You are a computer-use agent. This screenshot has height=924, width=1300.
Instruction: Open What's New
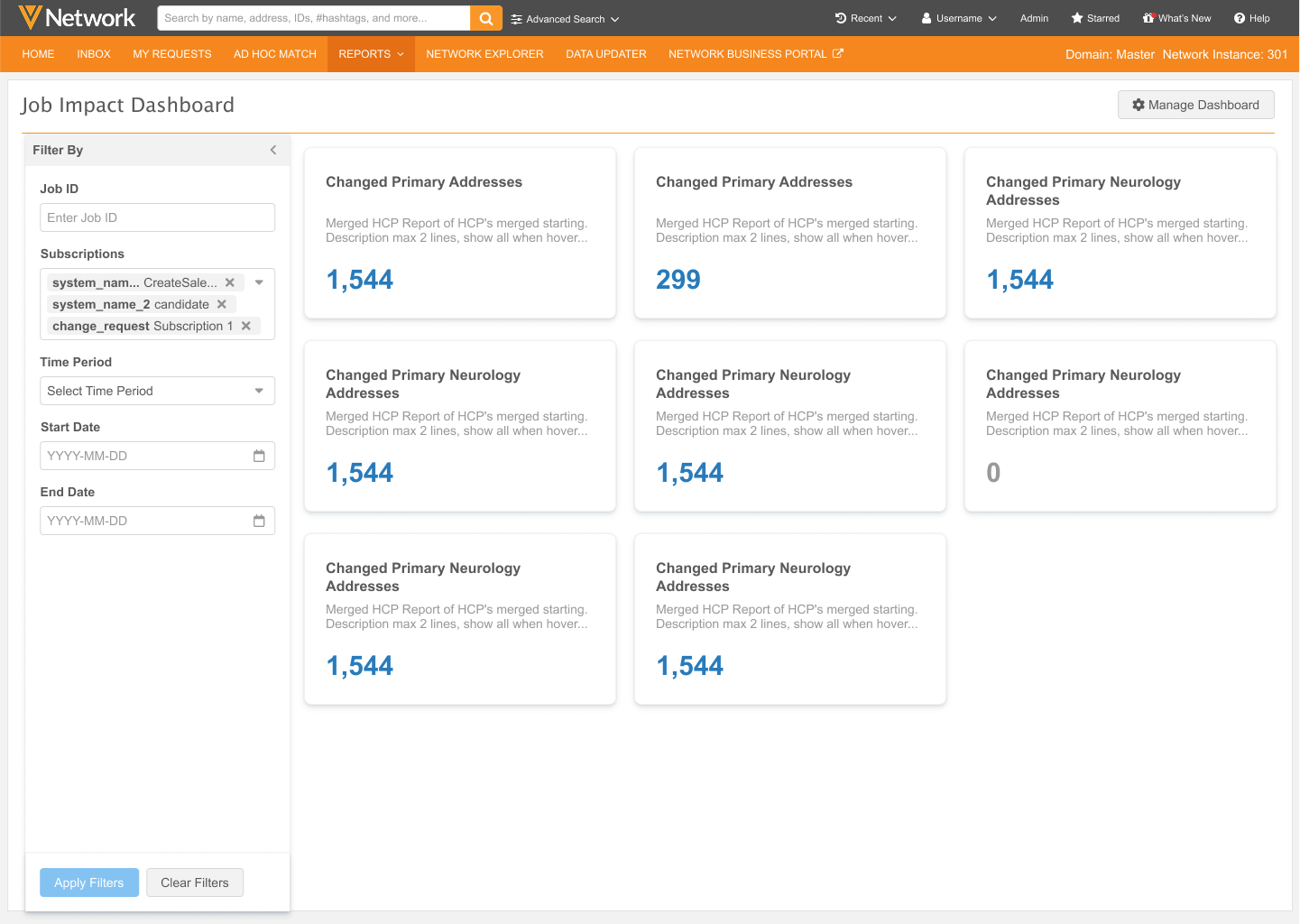coord(1176,18)
